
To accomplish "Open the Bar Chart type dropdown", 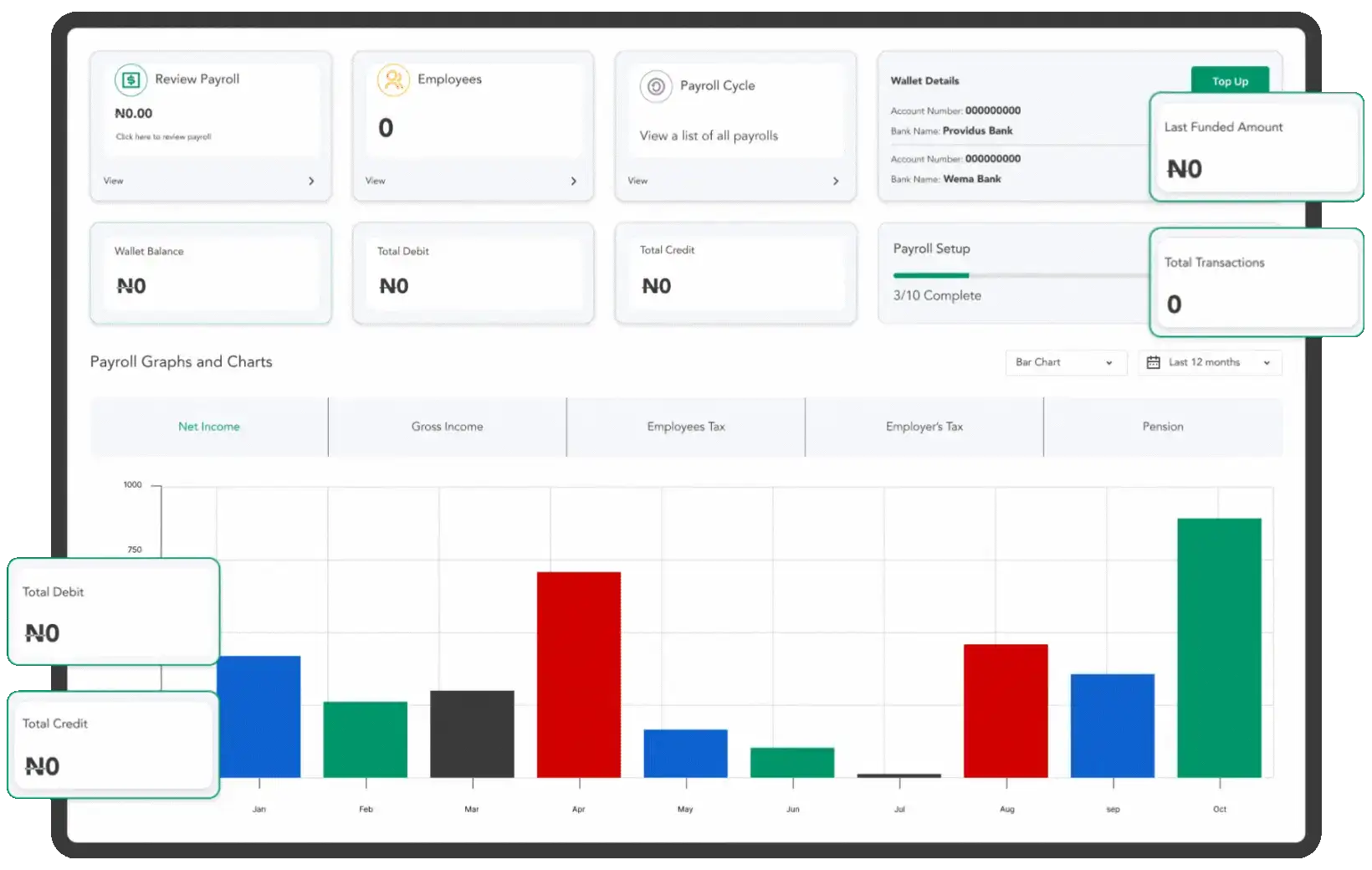I will pyautogui.click(x=1064, y=362).
